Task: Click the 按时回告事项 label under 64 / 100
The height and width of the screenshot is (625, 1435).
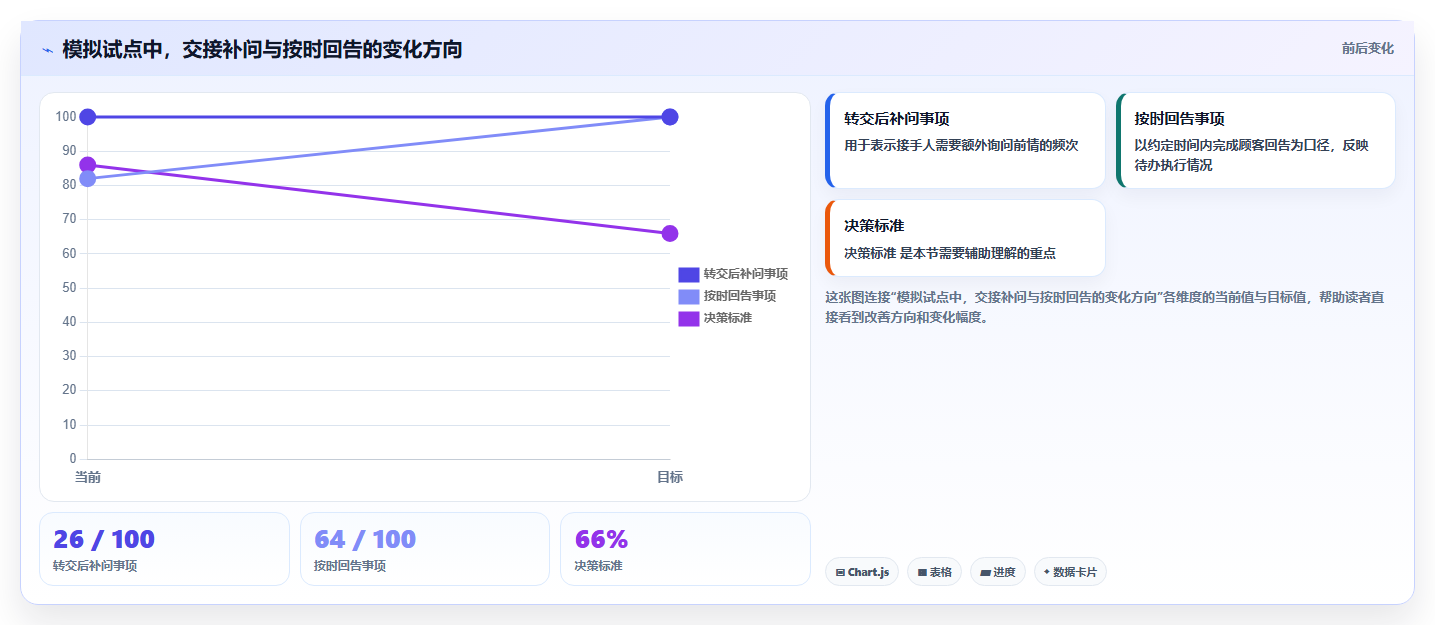Action: click(350, 566)
